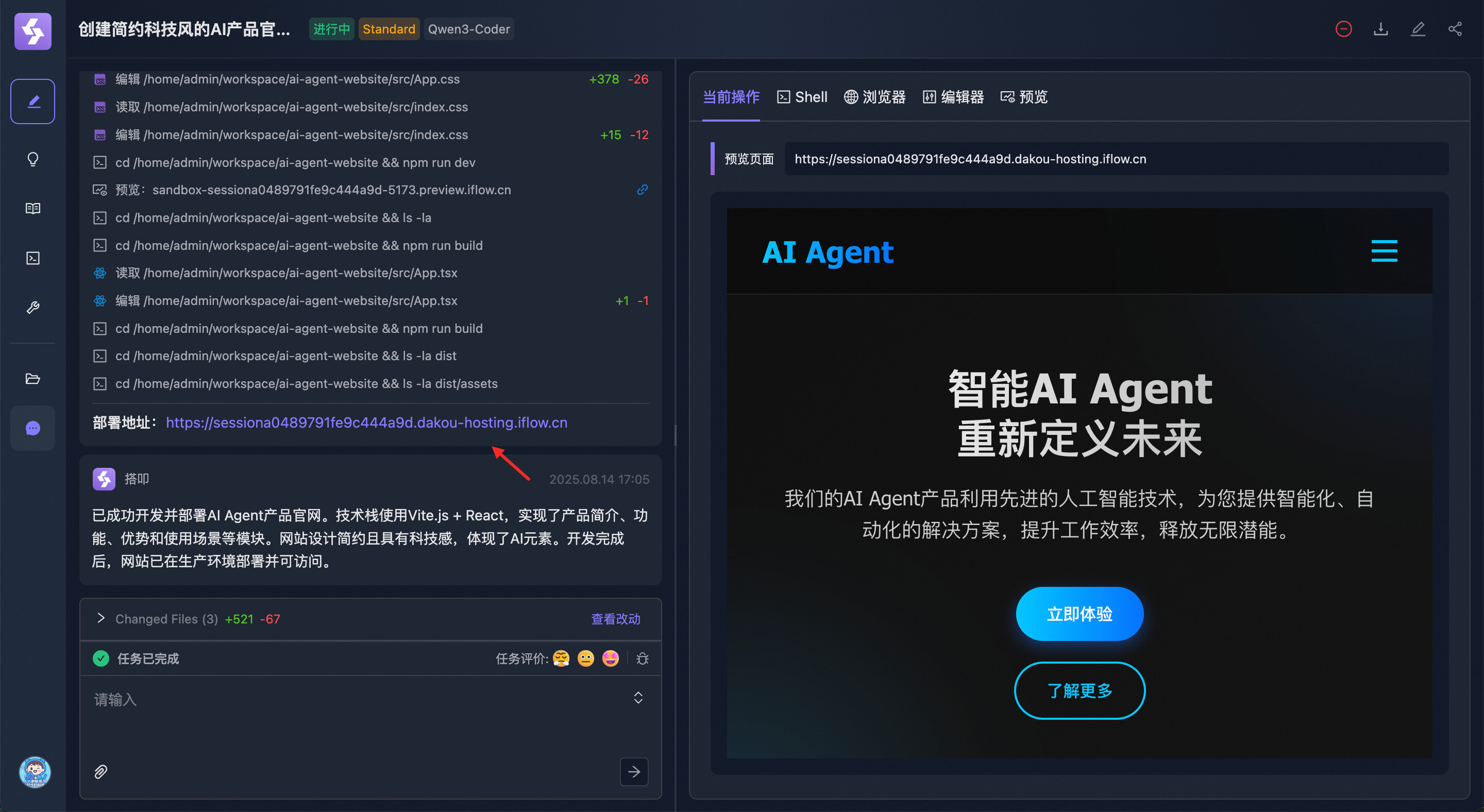
Task: Open the lightbulb ideas sidebar icon
Action: [33, 159]
